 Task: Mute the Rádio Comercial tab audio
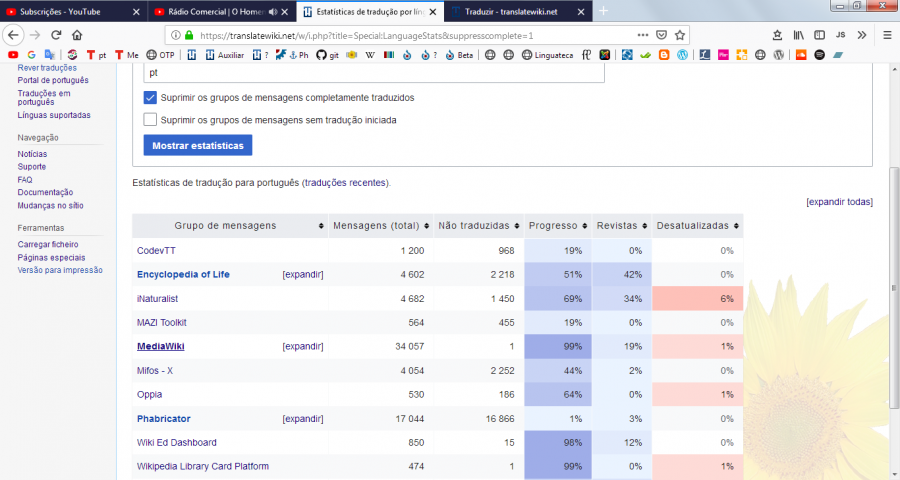coord(273,11)
